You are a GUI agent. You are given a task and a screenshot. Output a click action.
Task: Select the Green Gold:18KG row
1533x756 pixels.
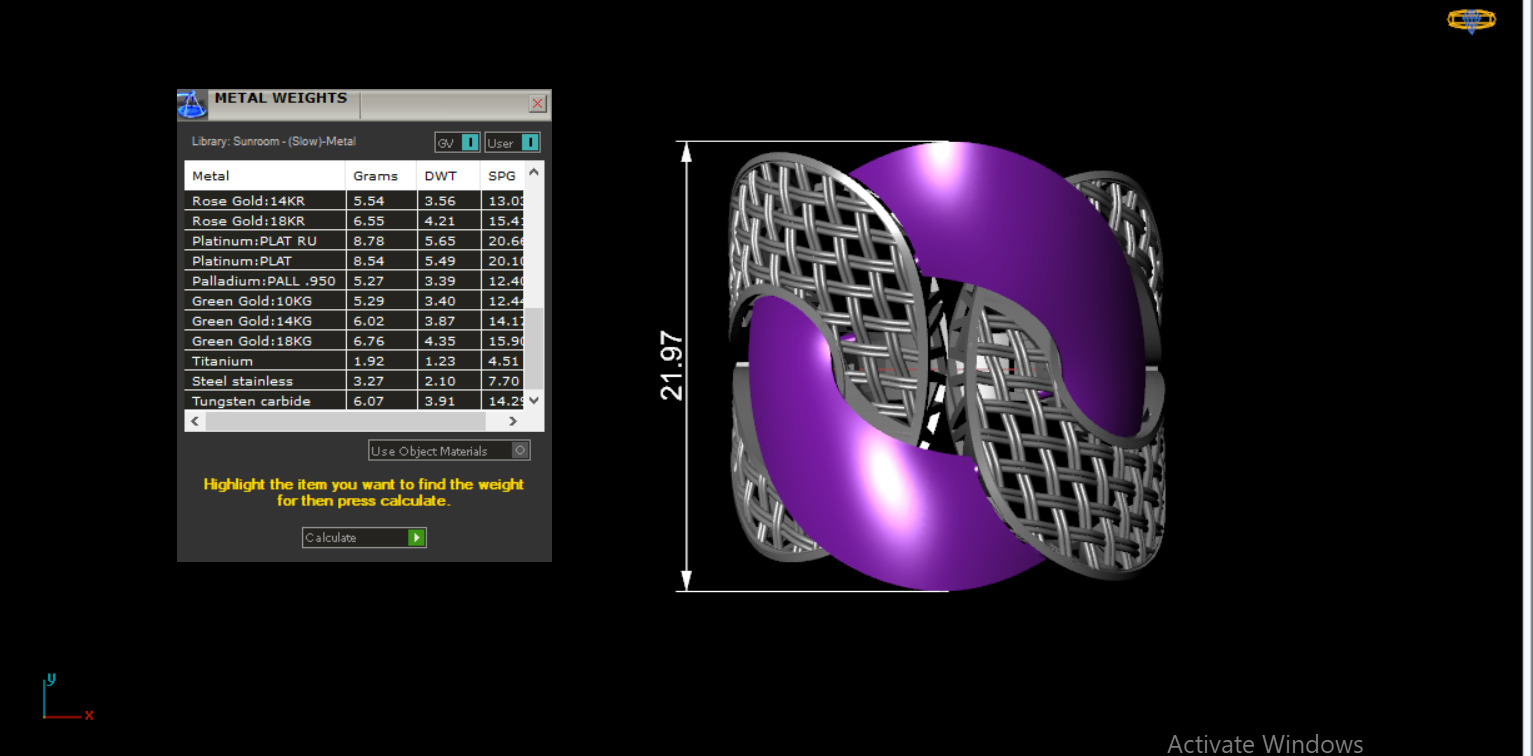354,341
